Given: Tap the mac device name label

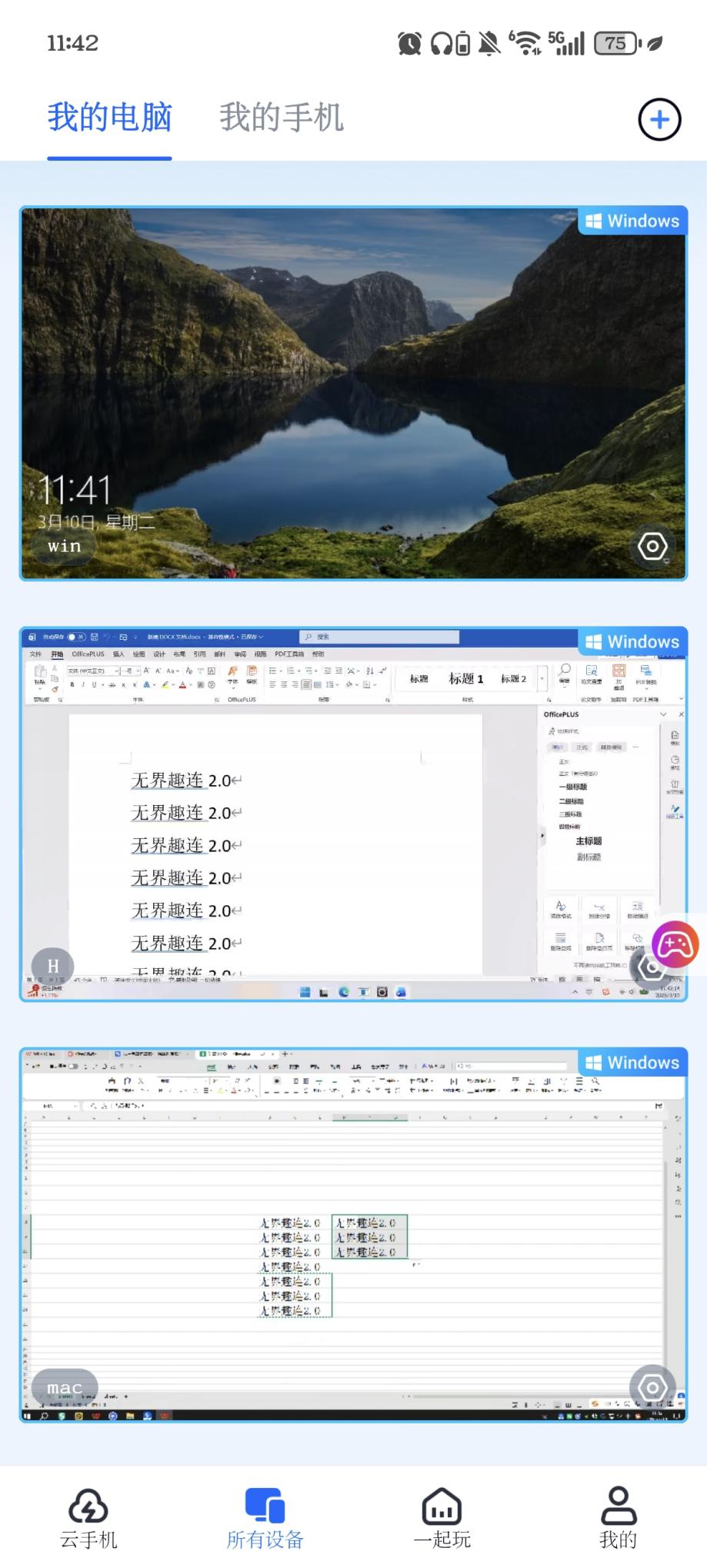Looking at the screenshot, I should point(65,1387).
